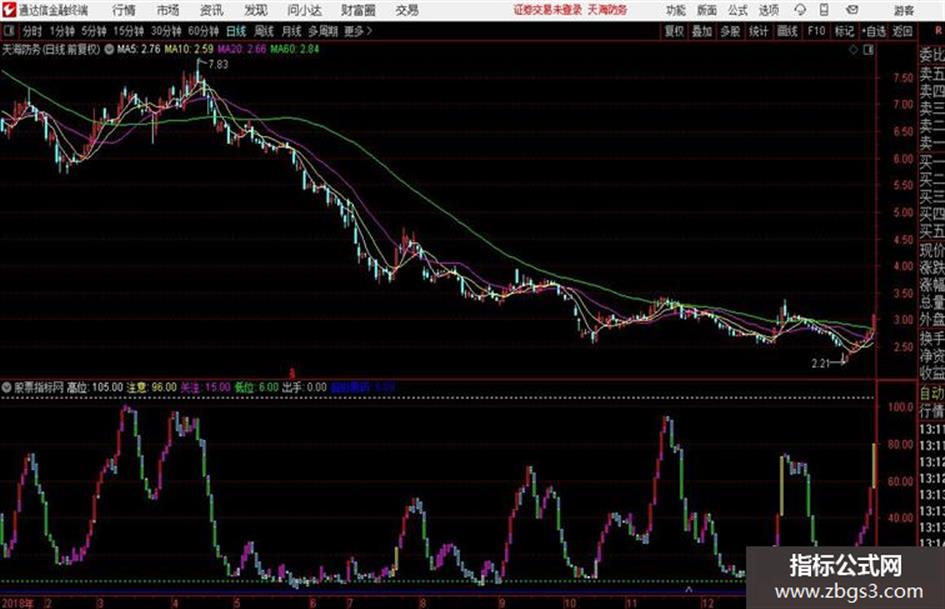Click the 统计 statistics toolbar button
945x609 pixels.
pyautogui.click(x=758, y=31)
